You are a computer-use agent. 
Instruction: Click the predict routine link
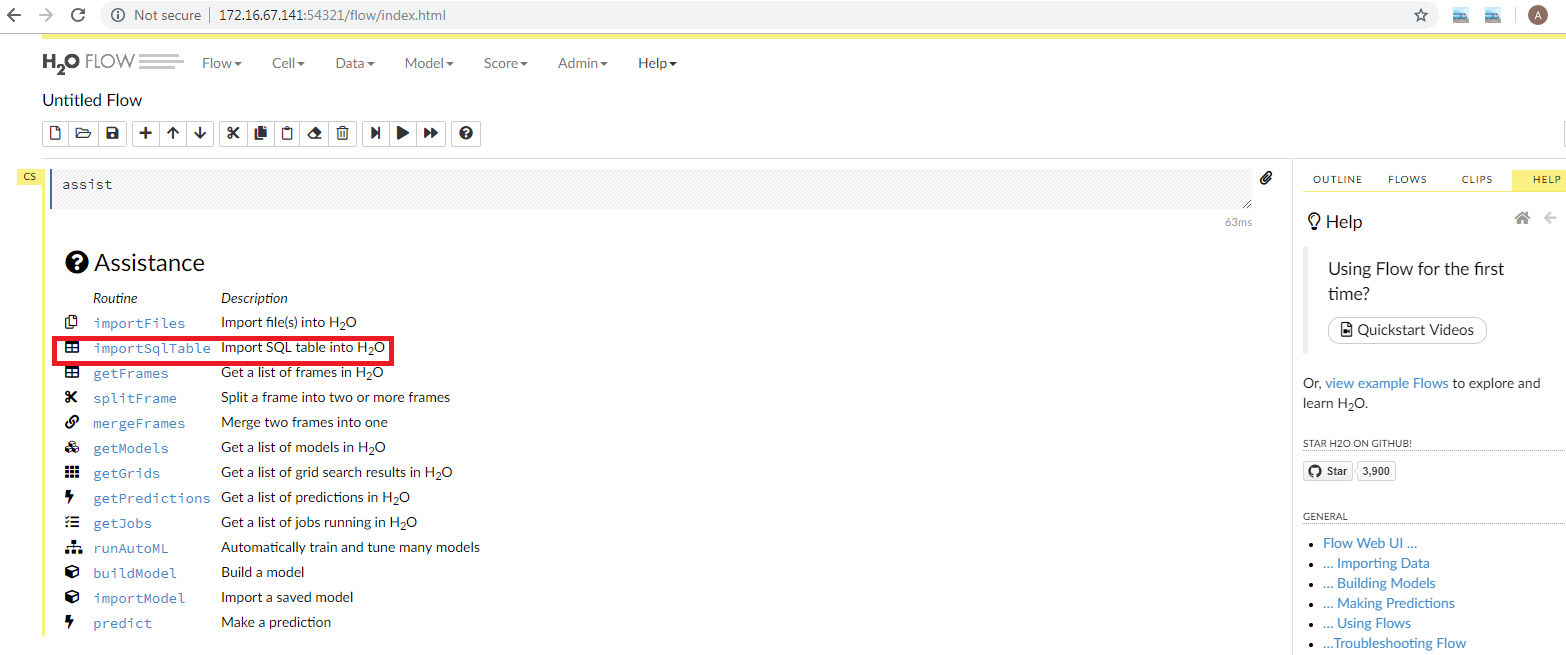pyautogui.click(x=122, y=623)
